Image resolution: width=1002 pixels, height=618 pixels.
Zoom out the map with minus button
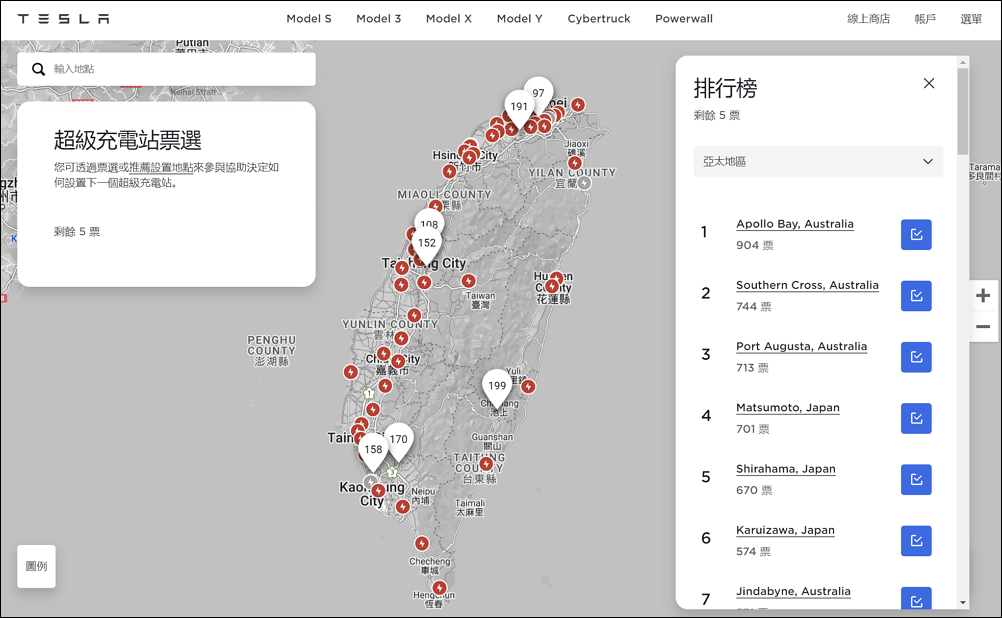983,327
